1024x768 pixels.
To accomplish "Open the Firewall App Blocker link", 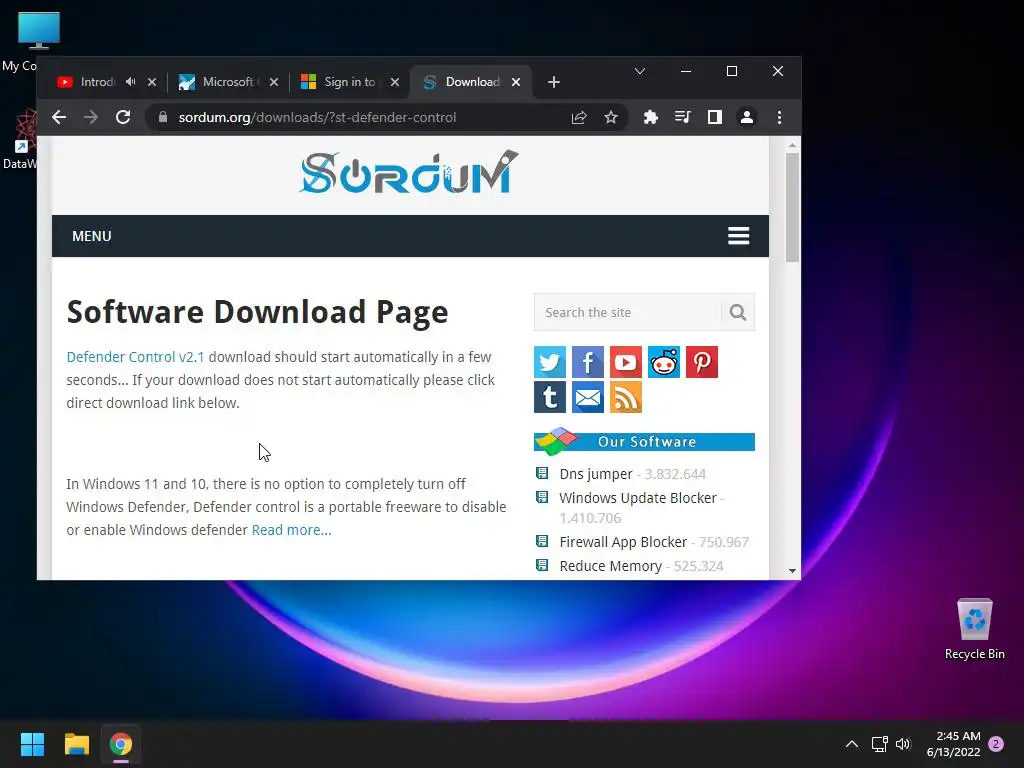I will point(623,542).
